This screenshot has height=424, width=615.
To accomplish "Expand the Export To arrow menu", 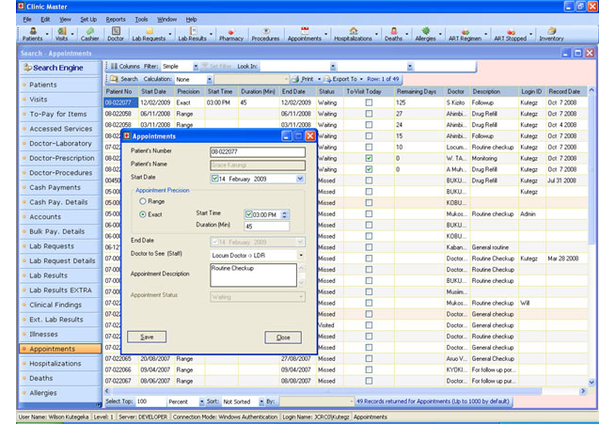I will 361,79.
